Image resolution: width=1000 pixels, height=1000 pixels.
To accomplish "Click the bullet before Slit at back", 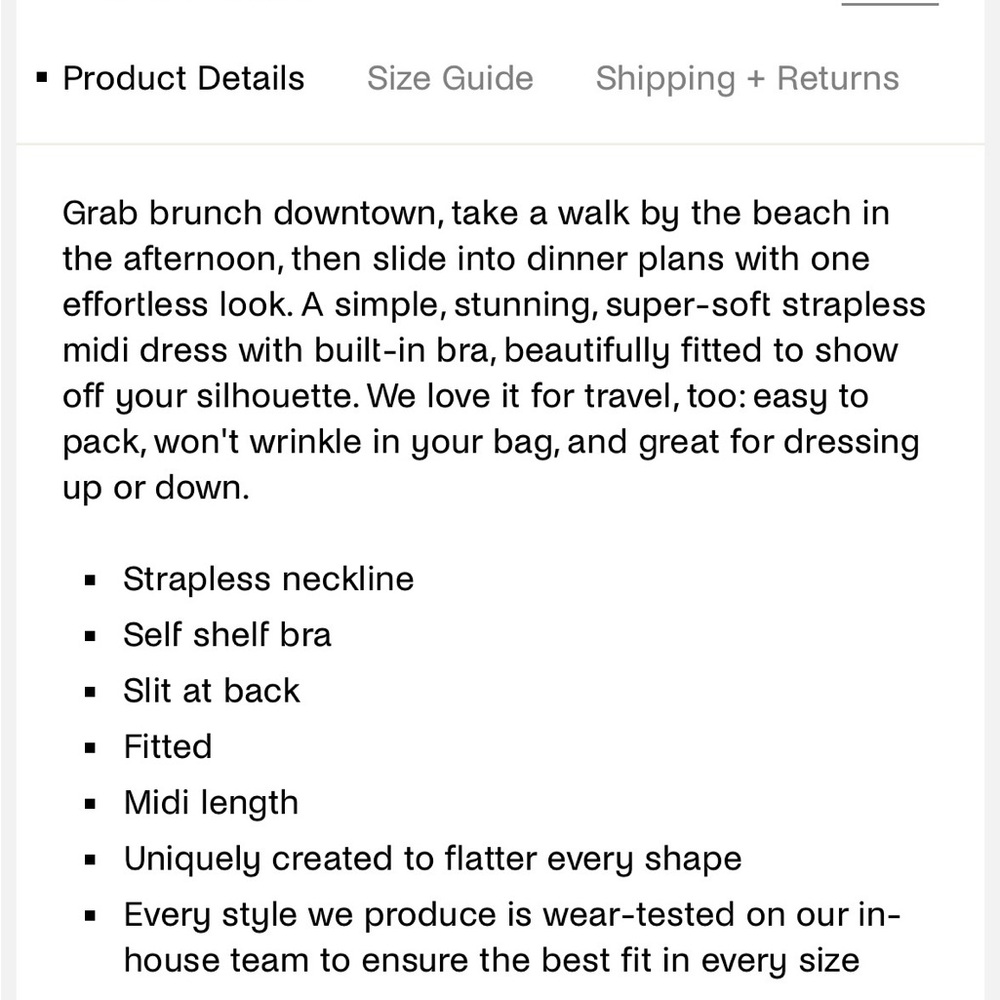I will pos(91,692).
